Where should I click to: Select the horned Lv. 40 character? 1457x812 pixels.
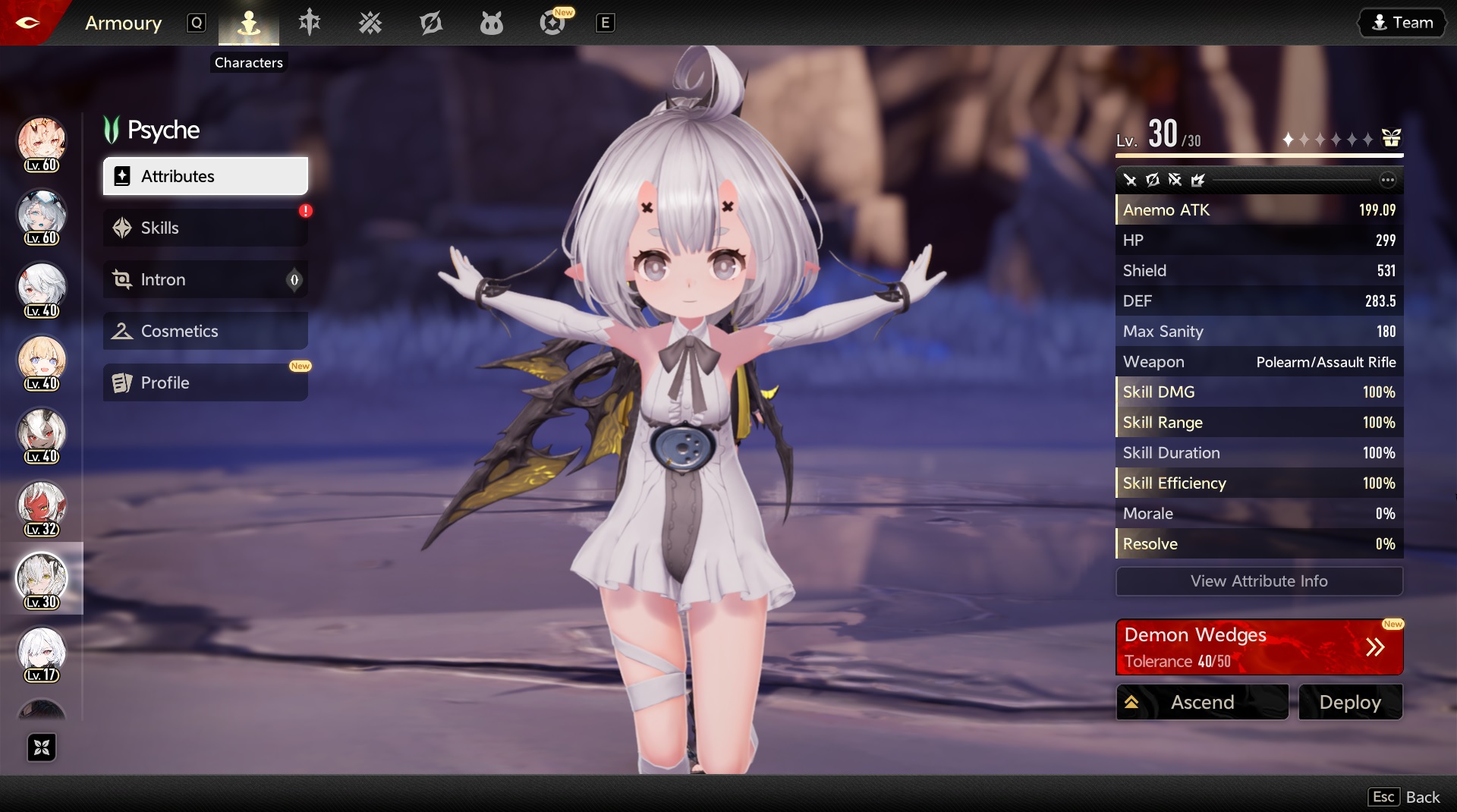(42, 436)
